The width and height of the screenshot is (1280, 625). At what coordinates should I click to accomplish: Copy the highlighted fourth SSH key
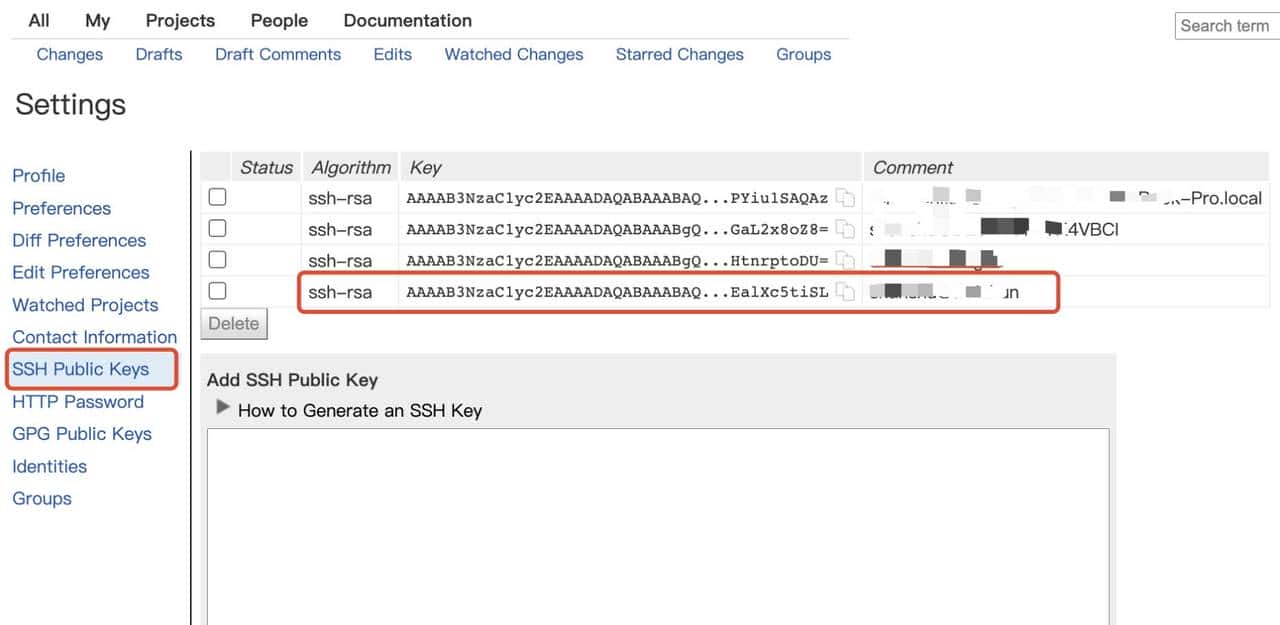[x=845, y=292]
